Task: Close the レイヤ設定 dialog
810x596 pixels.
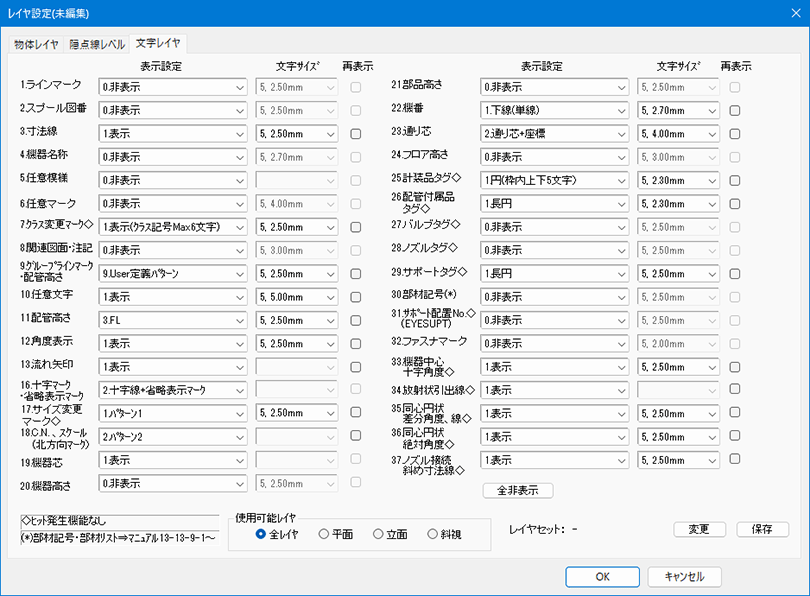Action: pyautogui.click(x=796, y=13)
